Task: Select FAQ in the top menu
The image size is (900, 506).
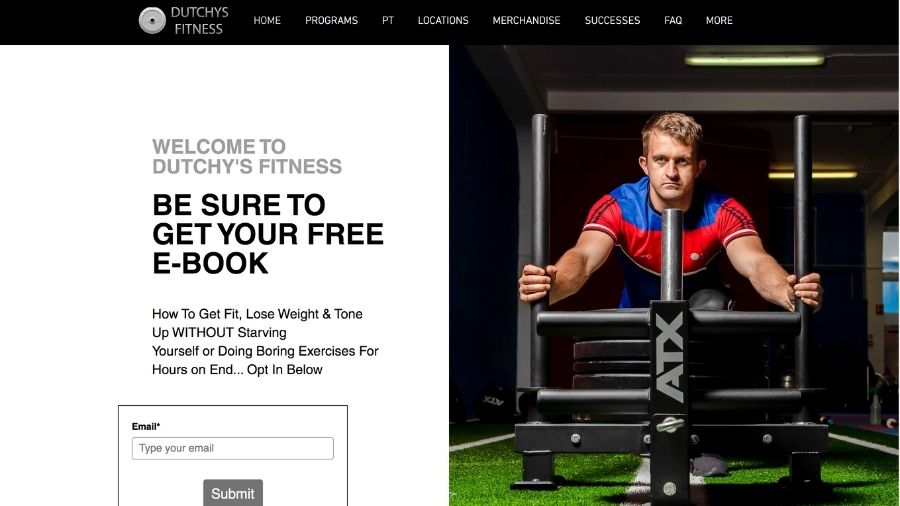Action: coord(673,20)
